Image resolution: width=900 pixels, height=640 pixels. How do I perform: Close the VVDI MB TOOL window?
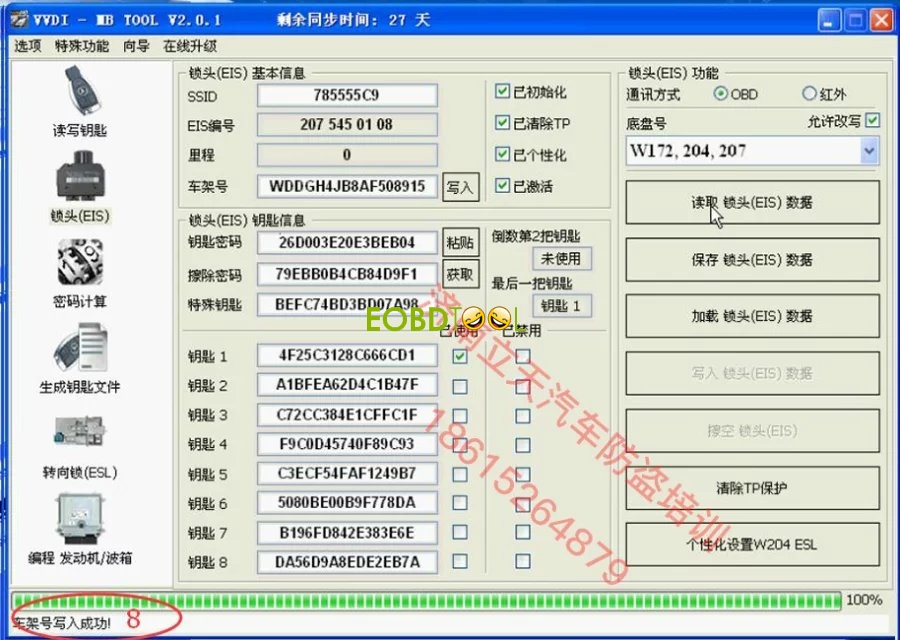[882, 21]
